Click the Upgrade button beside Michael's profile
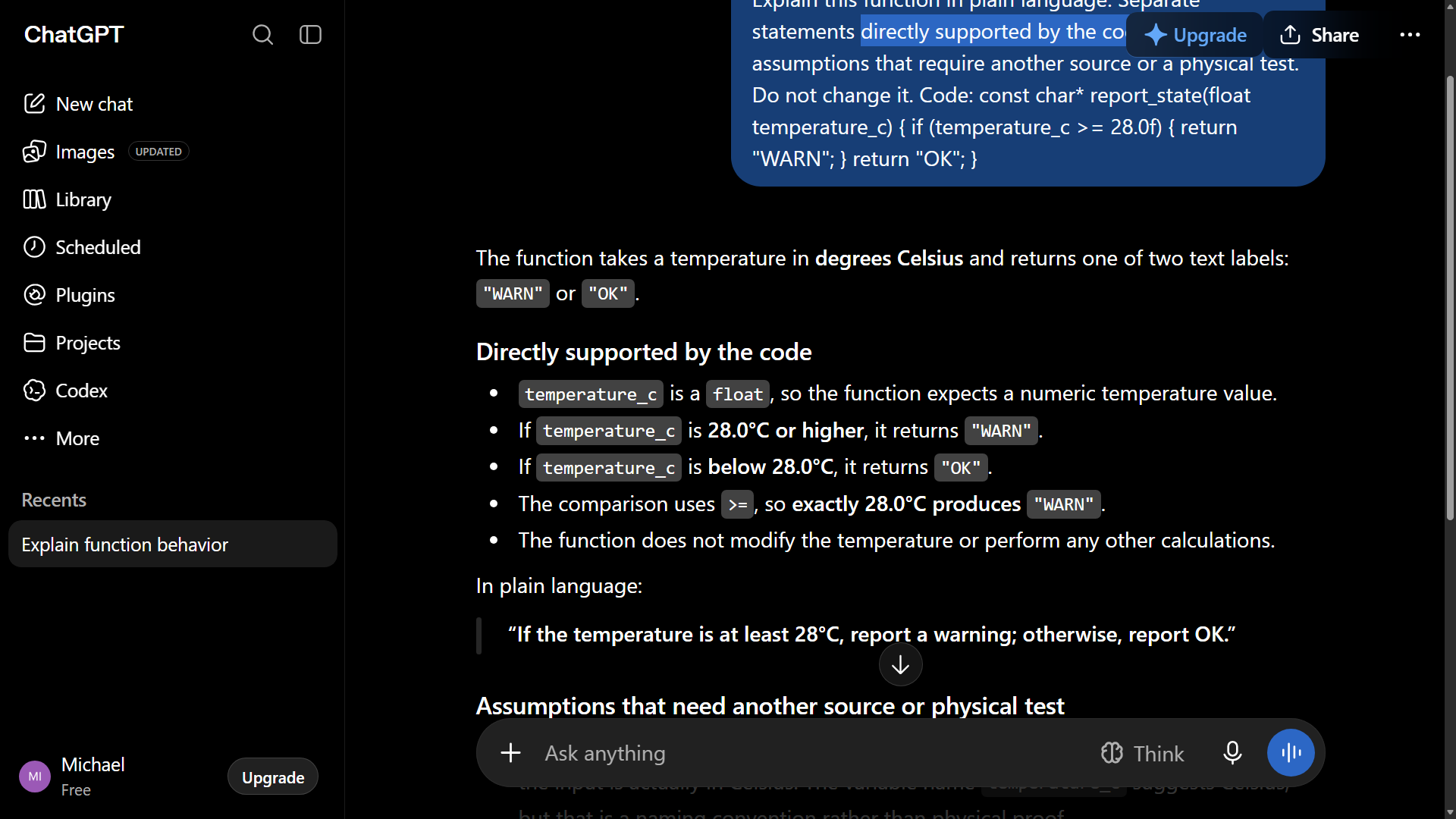 pyautogui.click(x=273, y=777)
